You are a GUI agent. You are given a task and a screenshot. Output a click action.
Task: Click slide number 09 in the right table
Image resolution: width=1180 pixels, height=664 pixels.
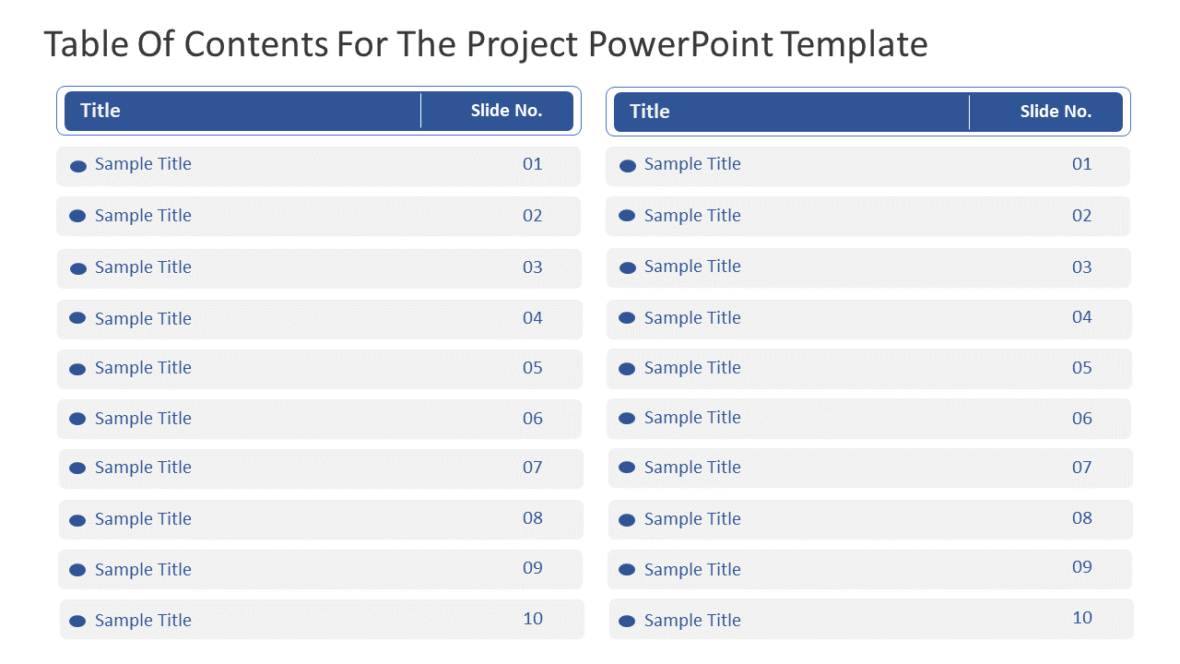tap(1082, 567)
